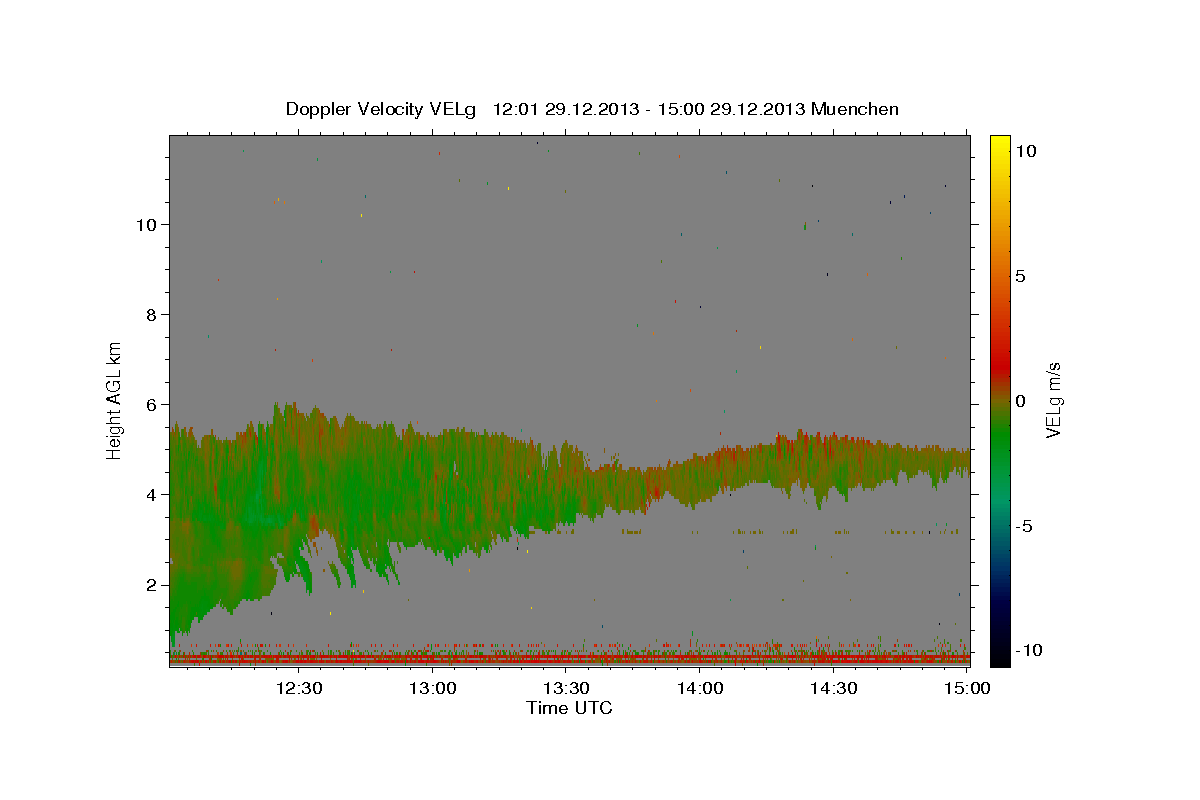Click the height tick label 2
Image resolution: width=1200 pixels, height=800 pixels.
coord(152,585)
